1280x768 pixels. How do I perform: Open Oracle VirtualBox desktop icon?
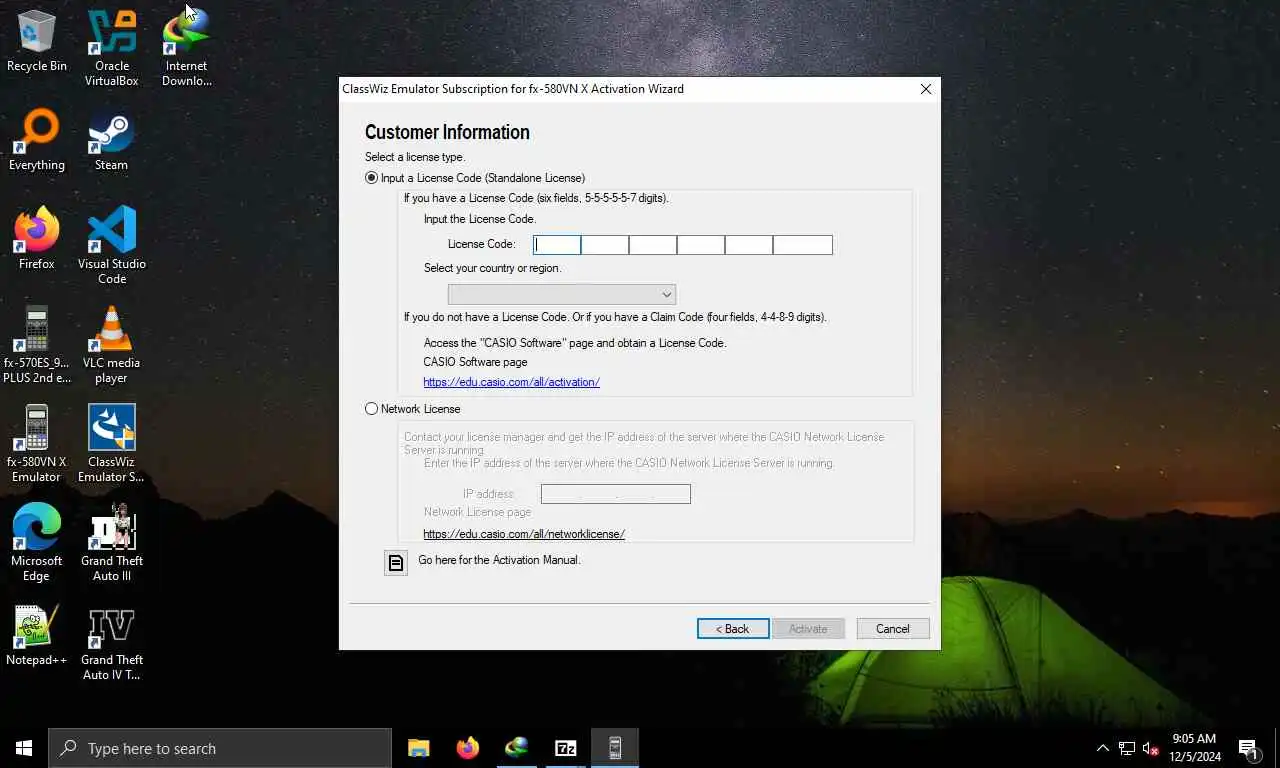coord(112,48)
